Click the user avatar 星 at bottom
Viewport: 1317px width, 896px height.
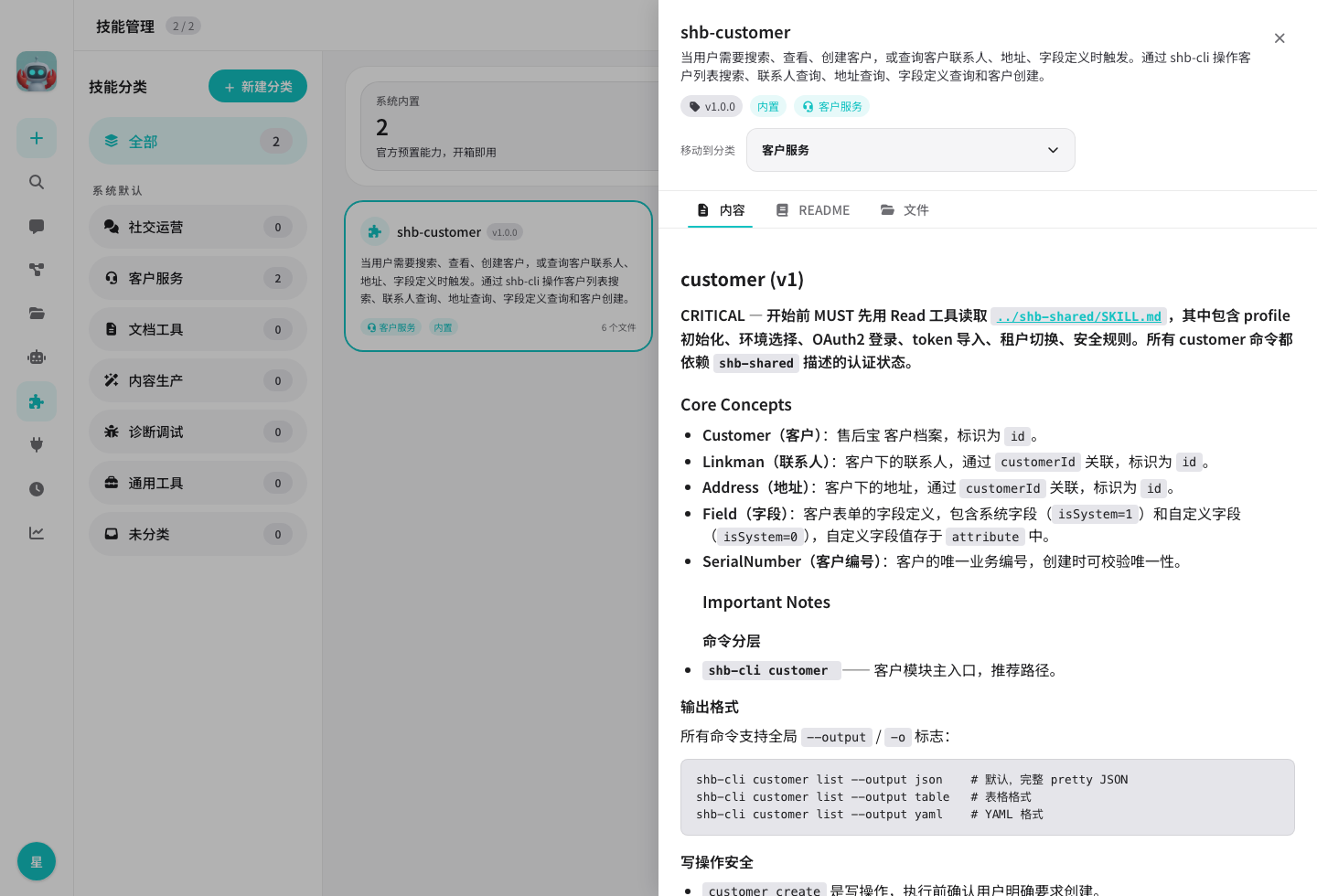[x=37, y=861]
